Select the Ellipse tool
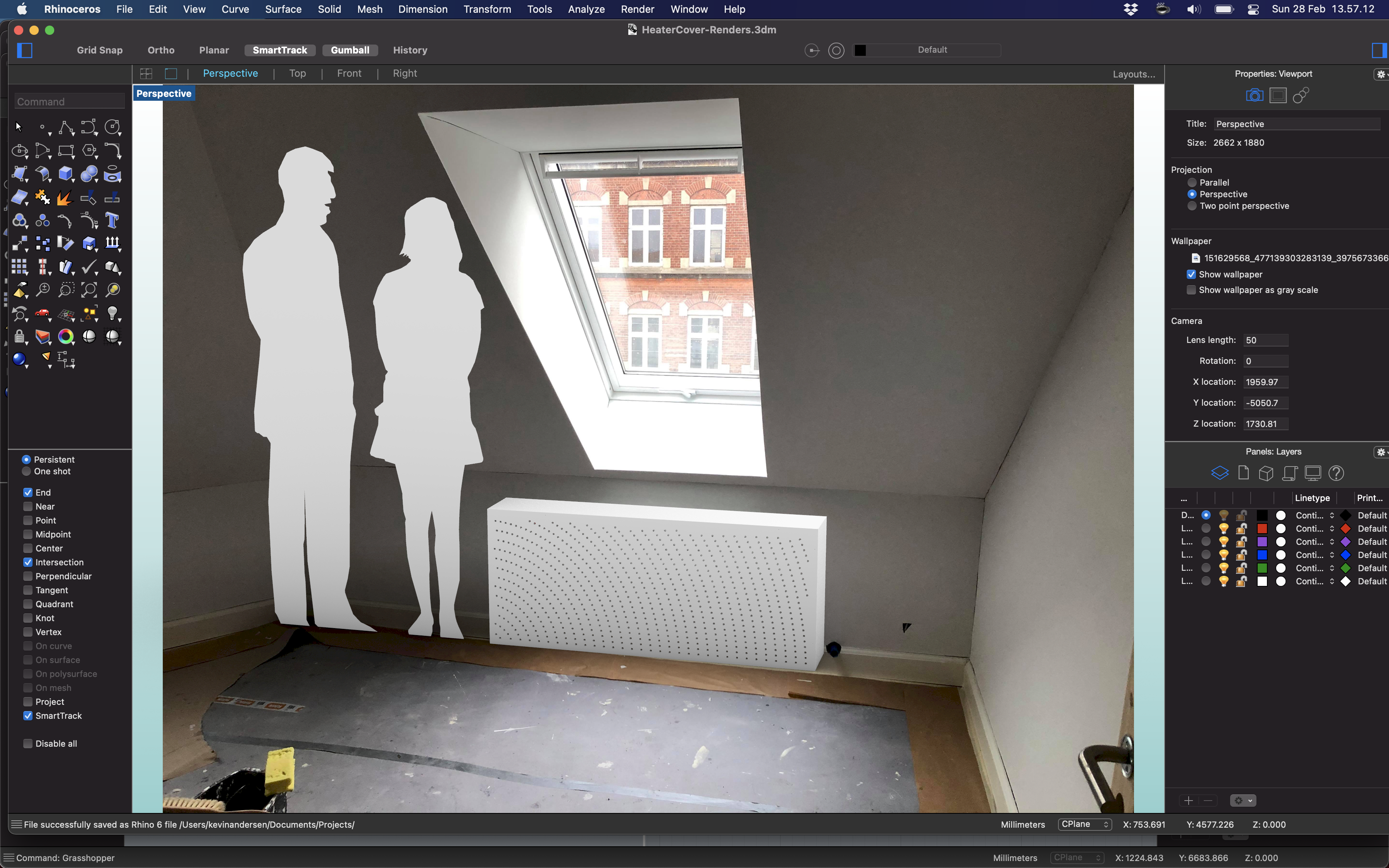The height and width of the screenshot is (868, 1389). coord(19,150)
